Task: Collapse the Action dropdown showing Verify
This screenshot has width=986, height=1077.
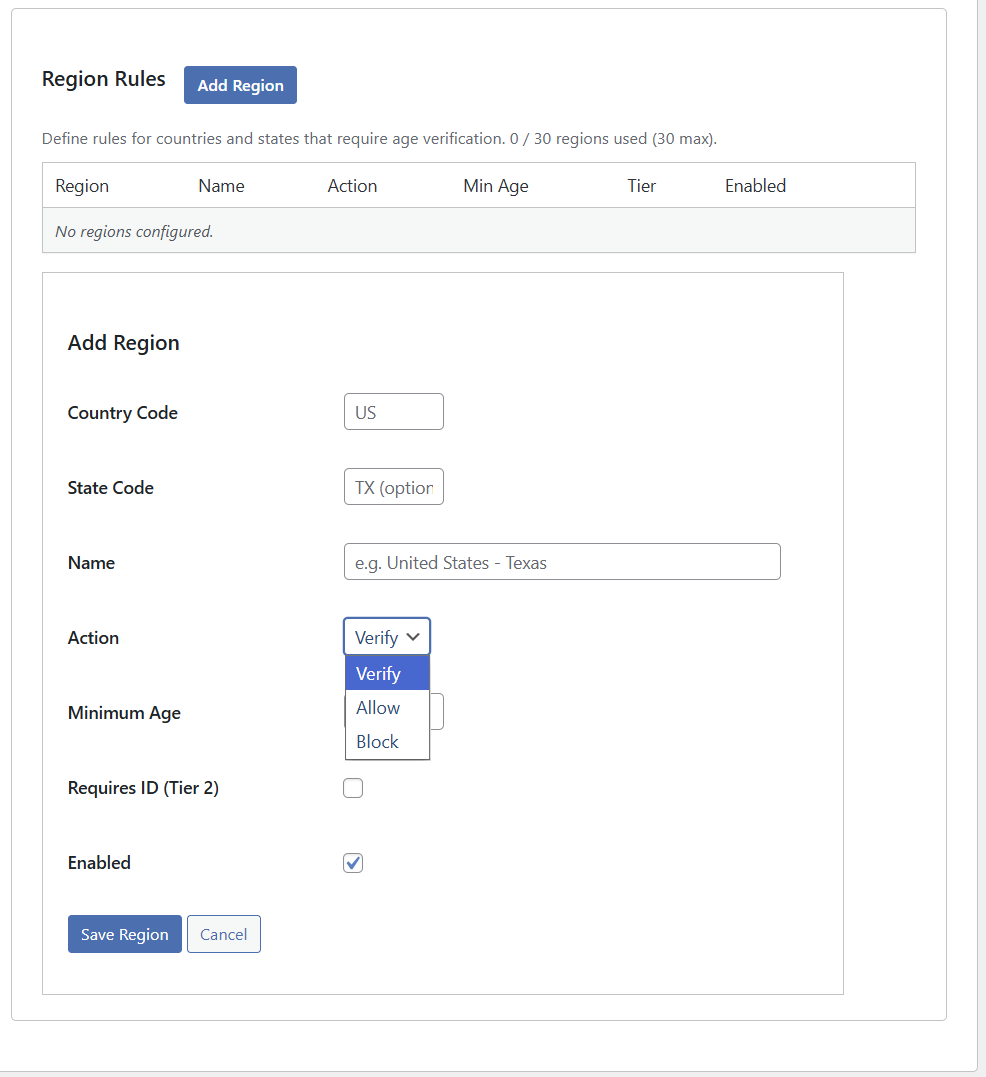Action: [387, 637]
